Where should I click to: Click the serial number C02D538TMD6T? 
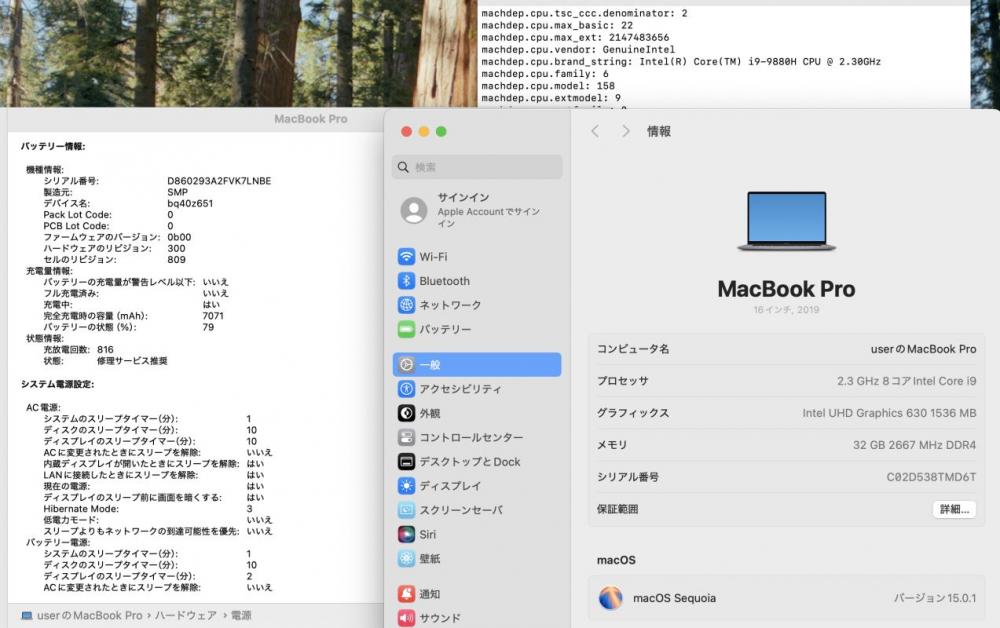931,477
